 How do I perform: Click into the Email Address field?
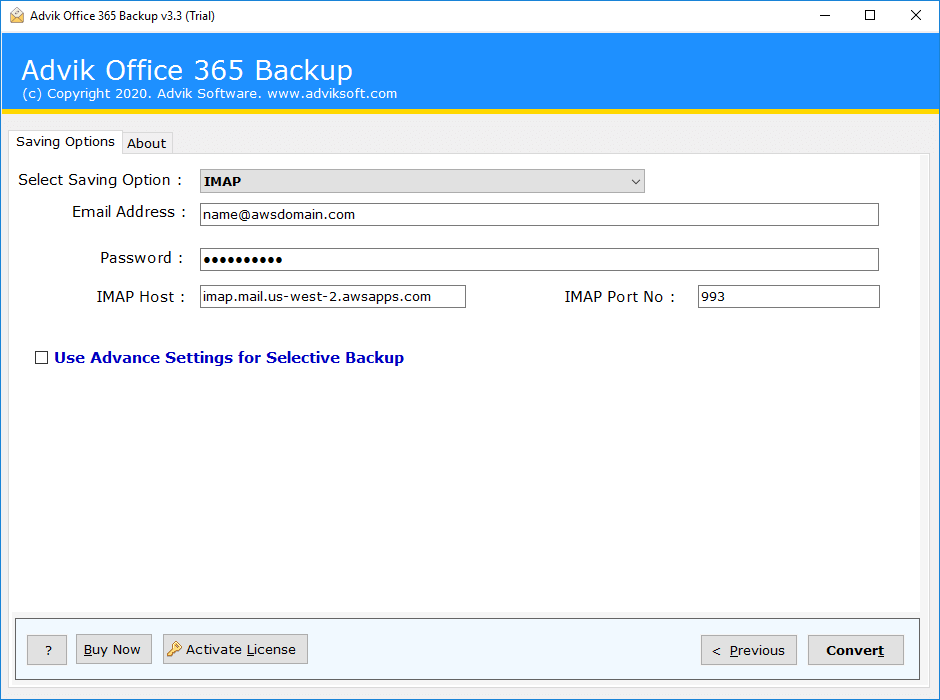539,215
